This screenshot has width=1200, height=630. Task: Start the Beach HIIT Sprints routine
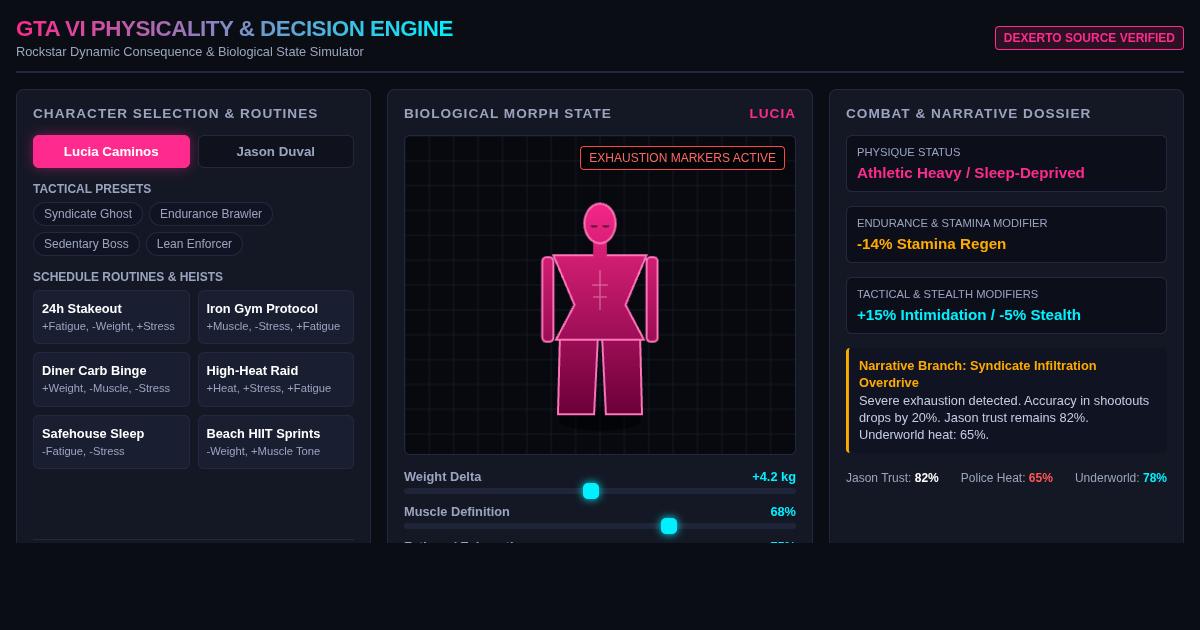276,442
